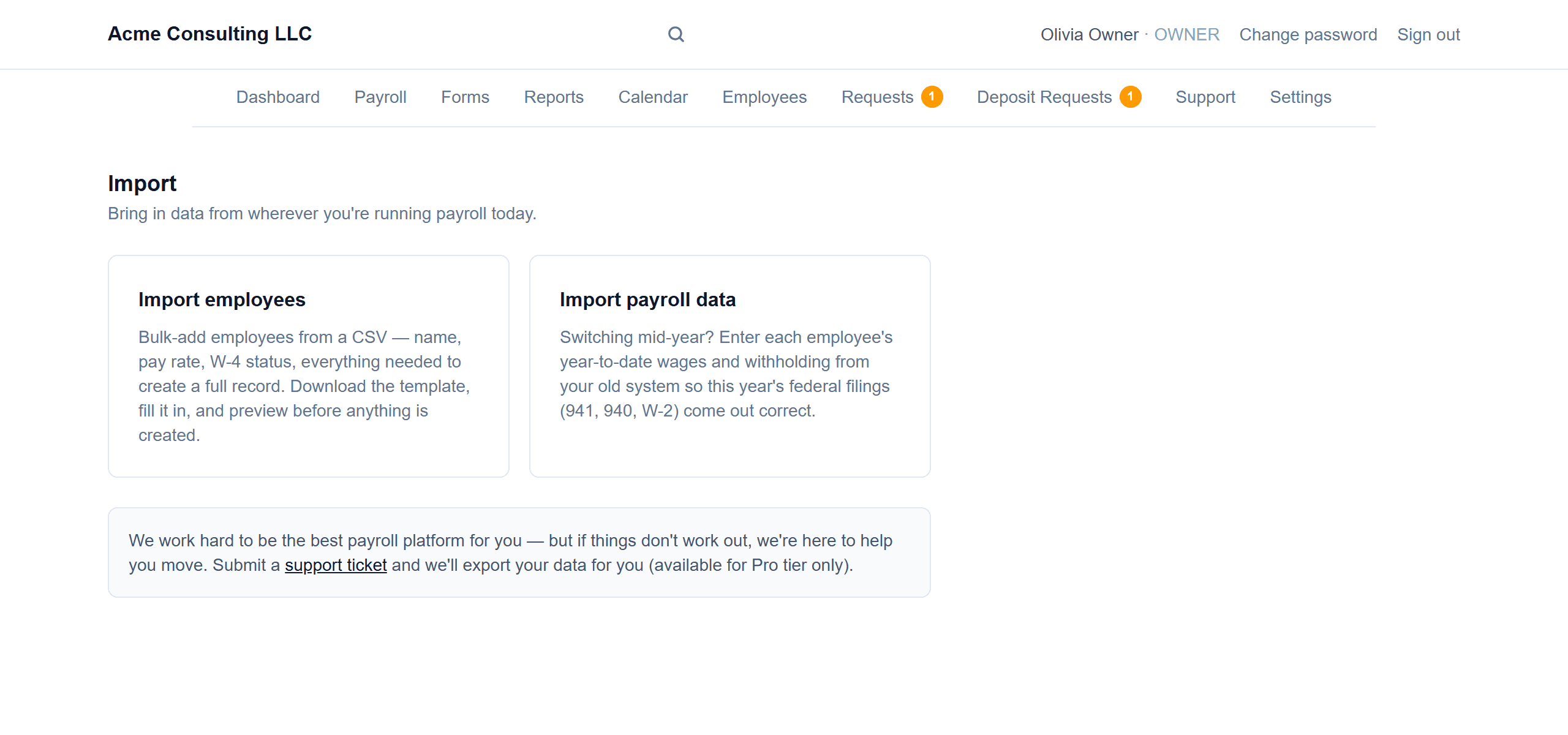
Task: Sign out of the account
Action: click(x=1428, y=34)
